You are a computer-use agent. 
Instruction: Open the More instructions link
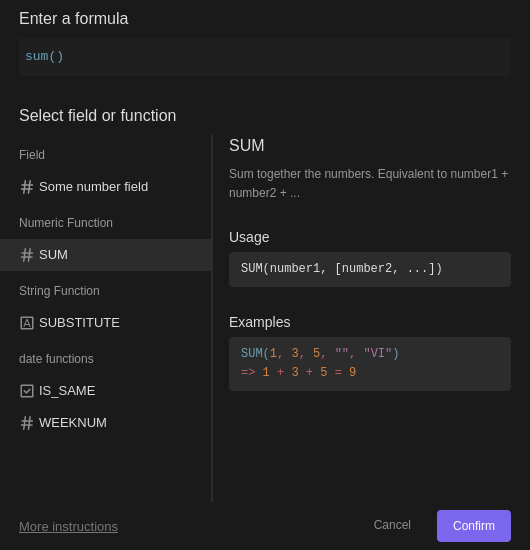[x=68, y=526]
